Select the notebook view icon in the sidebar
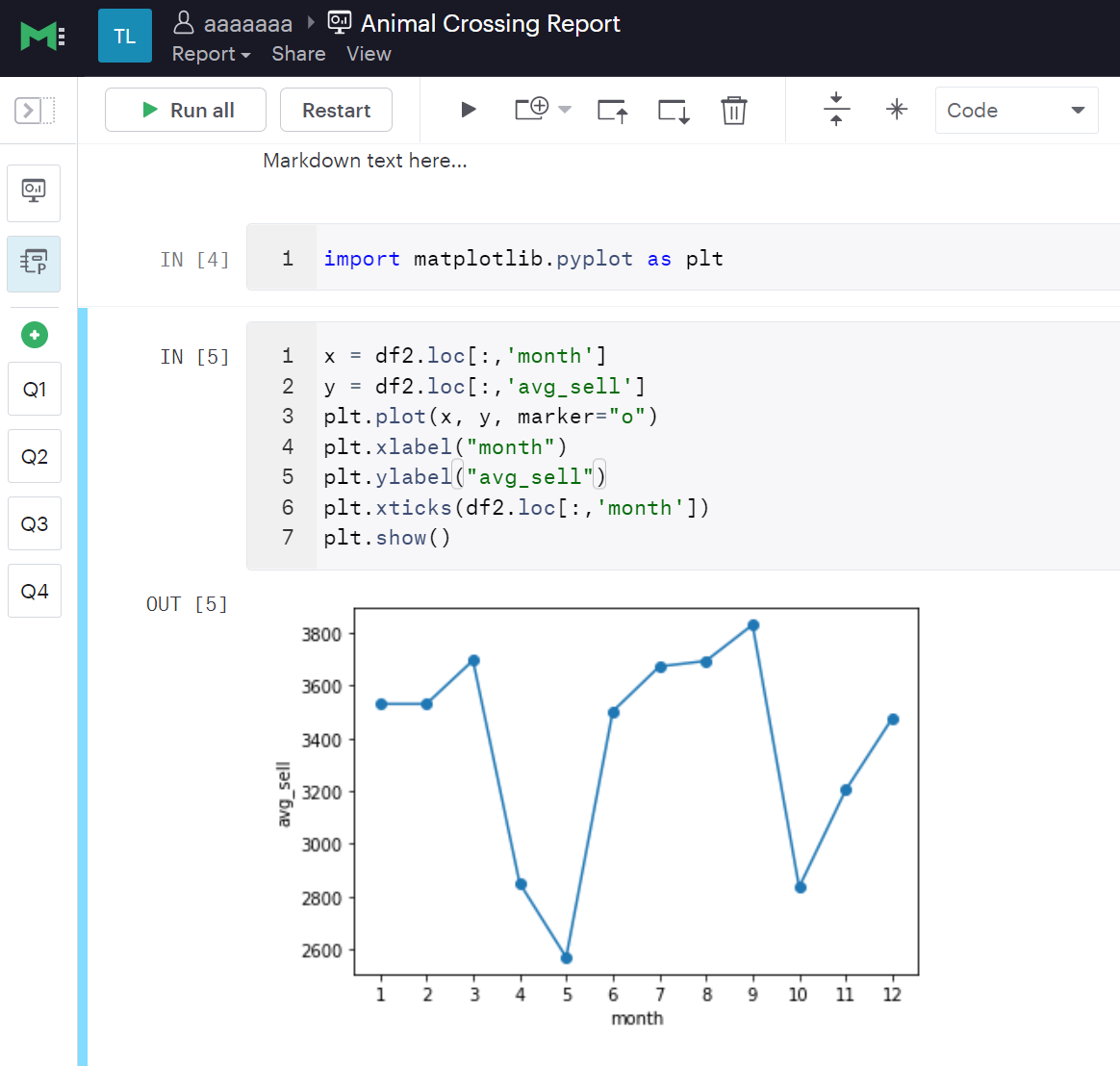 (34, 264)
